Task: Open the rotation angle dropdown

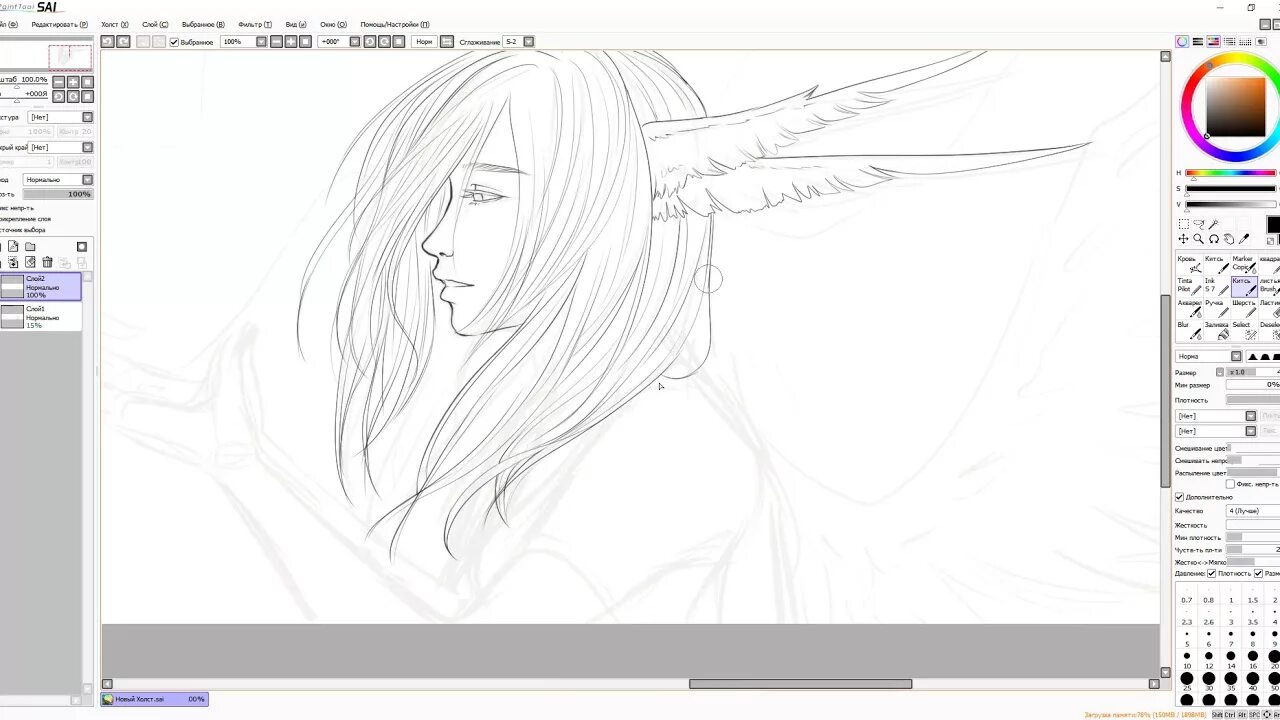Action: pos(354,42)
